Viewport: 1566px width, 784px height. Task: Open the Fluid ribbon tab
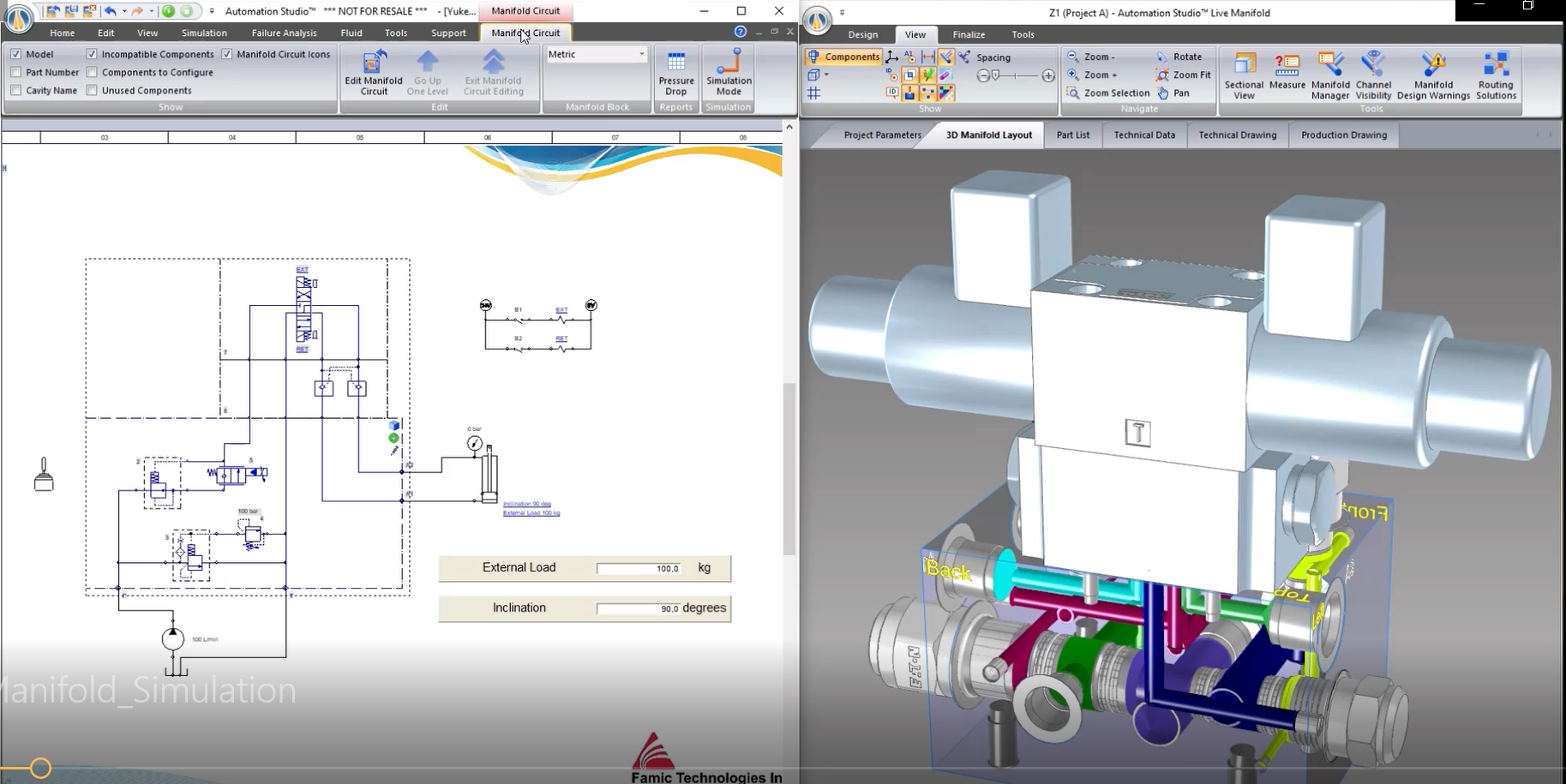pos(351,33)
